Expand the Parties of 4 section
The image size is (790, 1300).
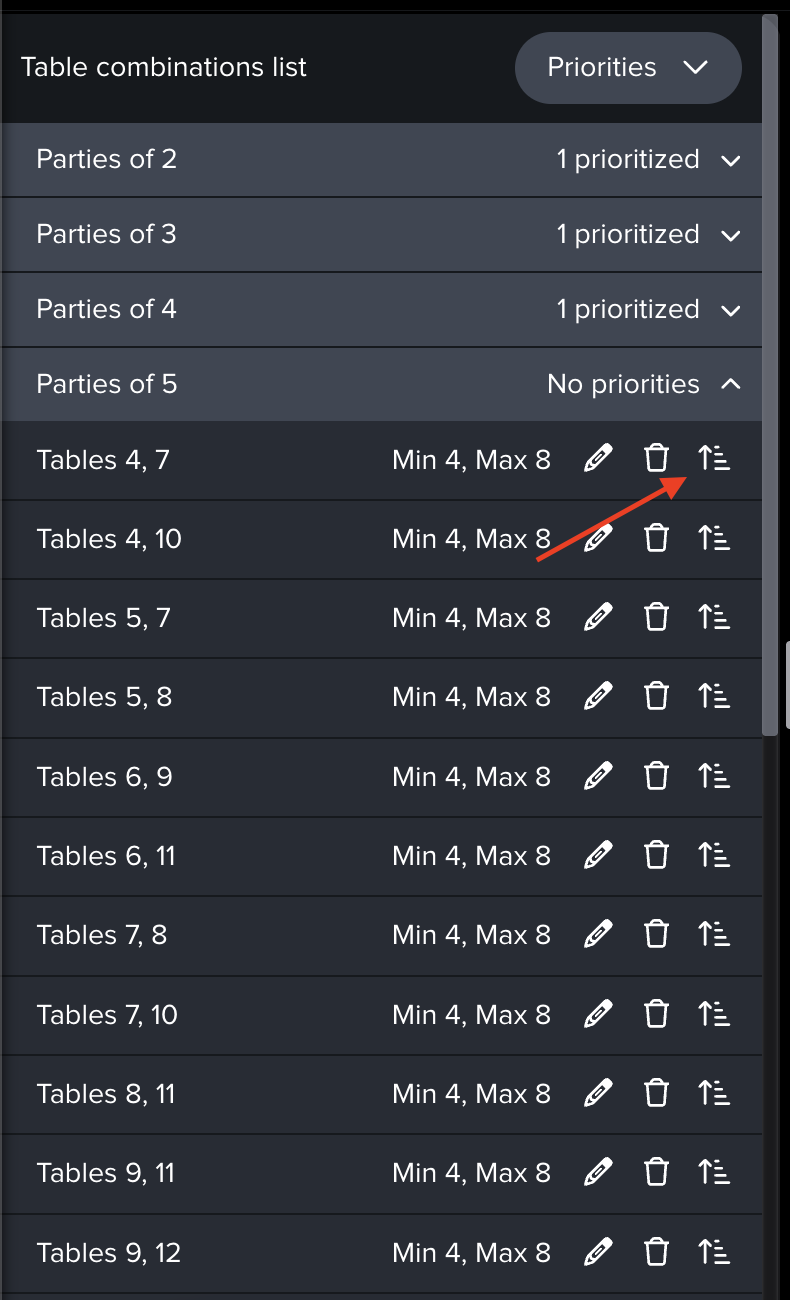pos(731,310)
